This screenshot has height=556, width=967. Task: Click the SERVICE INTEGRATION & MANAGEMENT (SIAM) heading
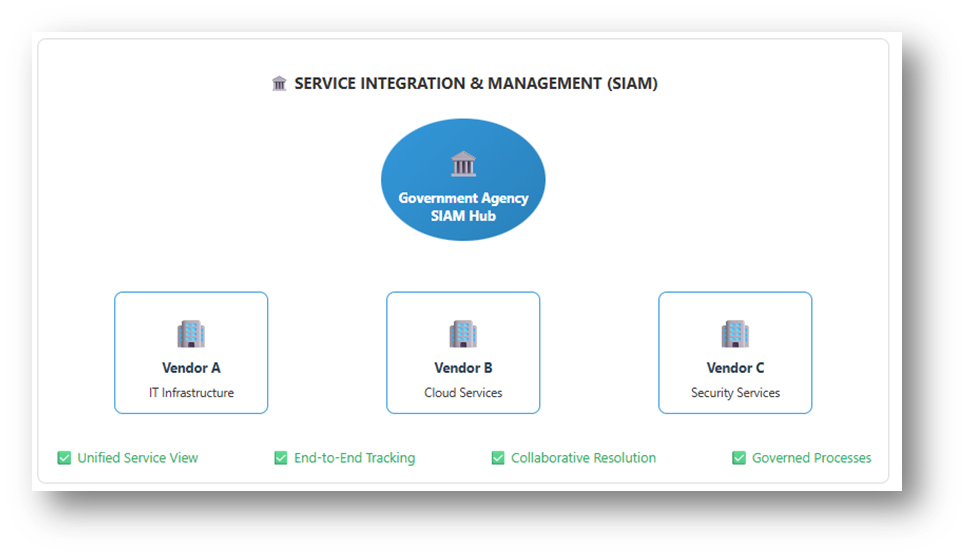click(475, 83)
